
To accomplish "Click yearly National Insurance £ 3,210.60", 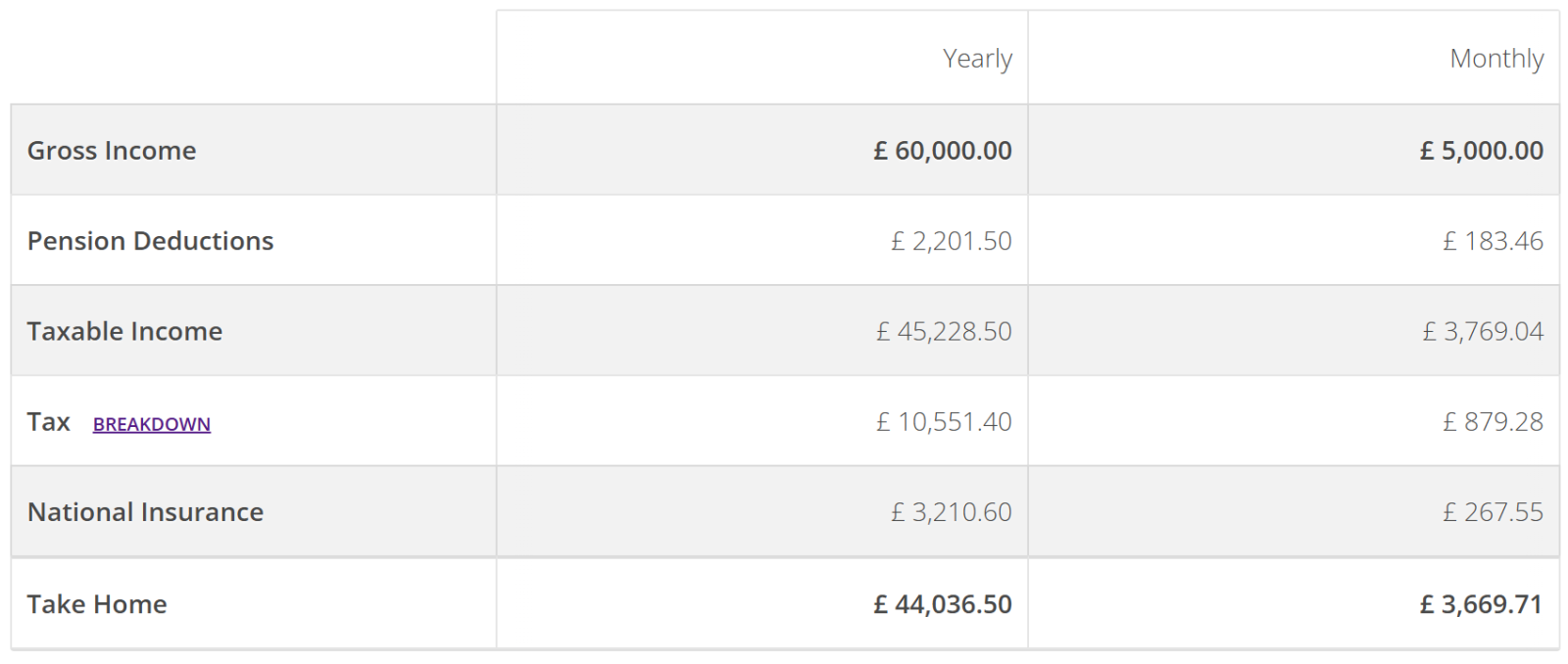I will click(951, 512).
